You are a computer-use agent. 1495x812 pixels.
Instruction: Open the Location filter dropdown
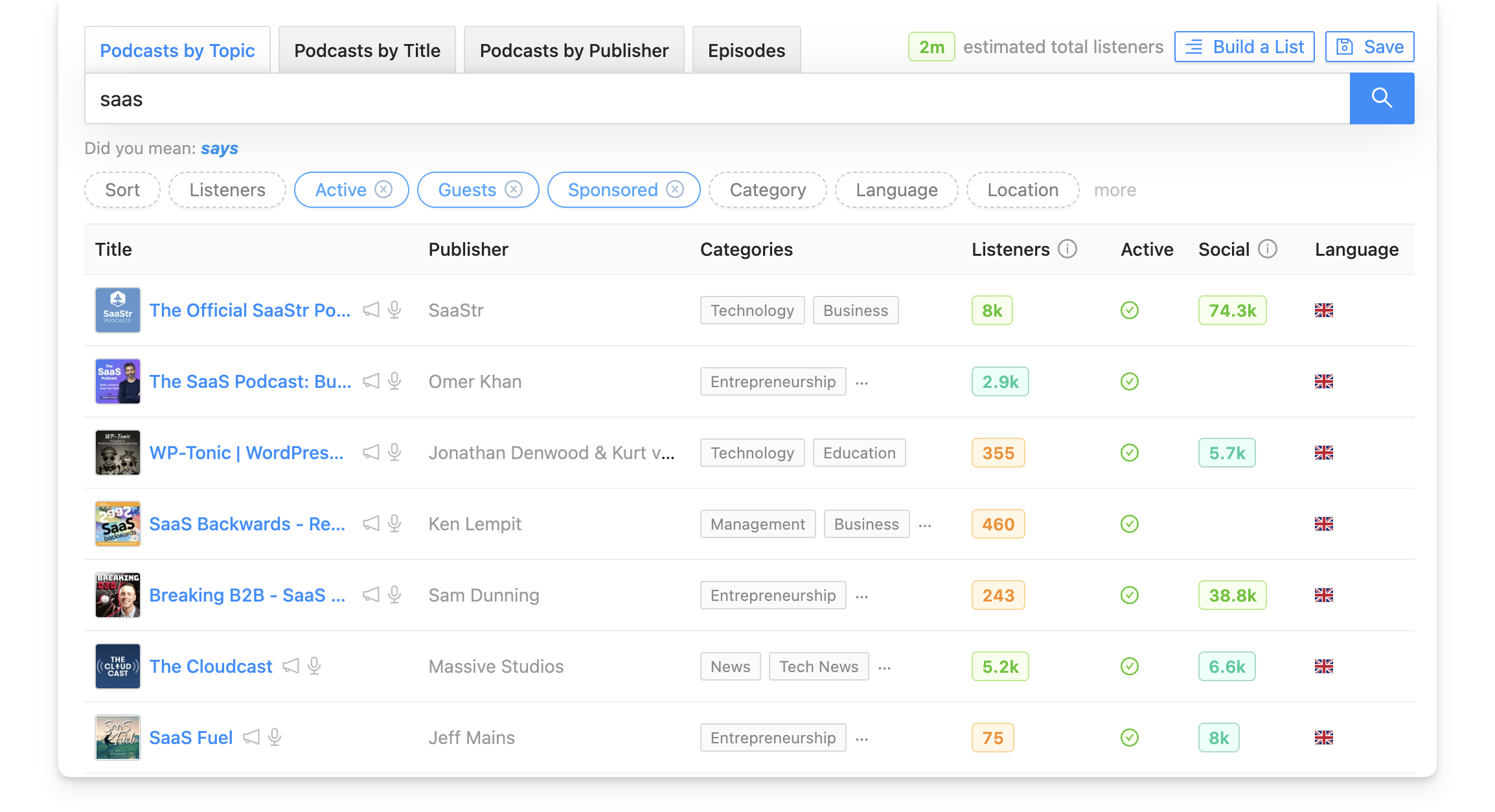click(x=1022, y=190)
